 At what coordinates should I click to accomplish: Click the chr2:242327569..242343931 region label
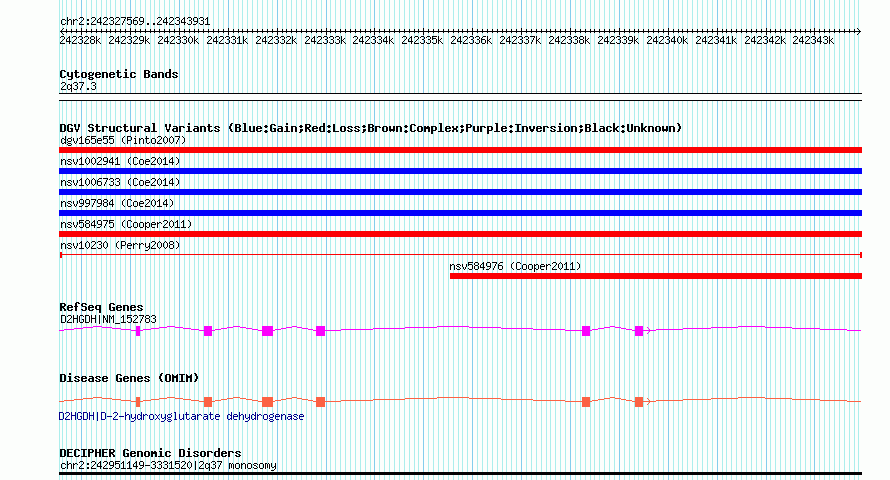pyautogui.click(x=135, y=21)
